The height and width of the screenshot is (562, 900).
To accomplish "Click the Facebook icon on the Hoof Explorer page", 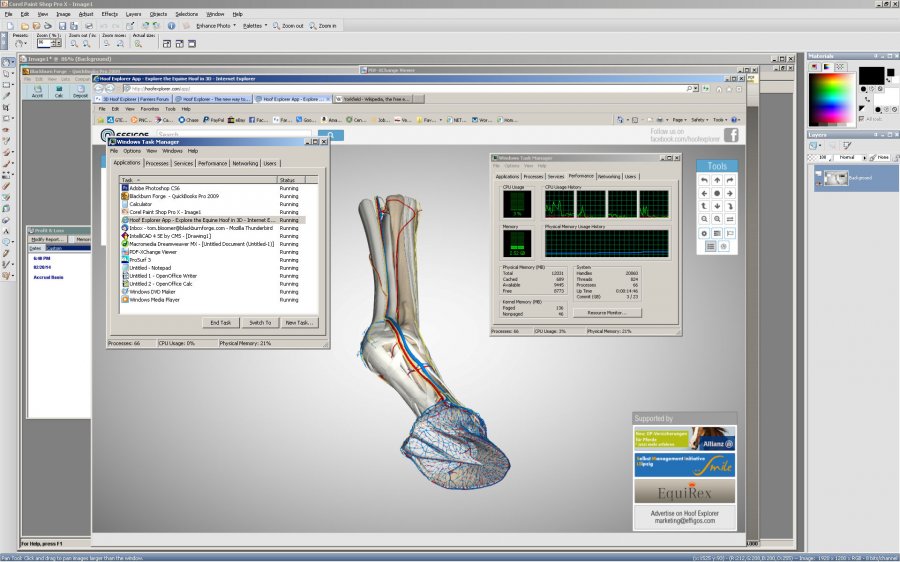I will pos(731,135).
